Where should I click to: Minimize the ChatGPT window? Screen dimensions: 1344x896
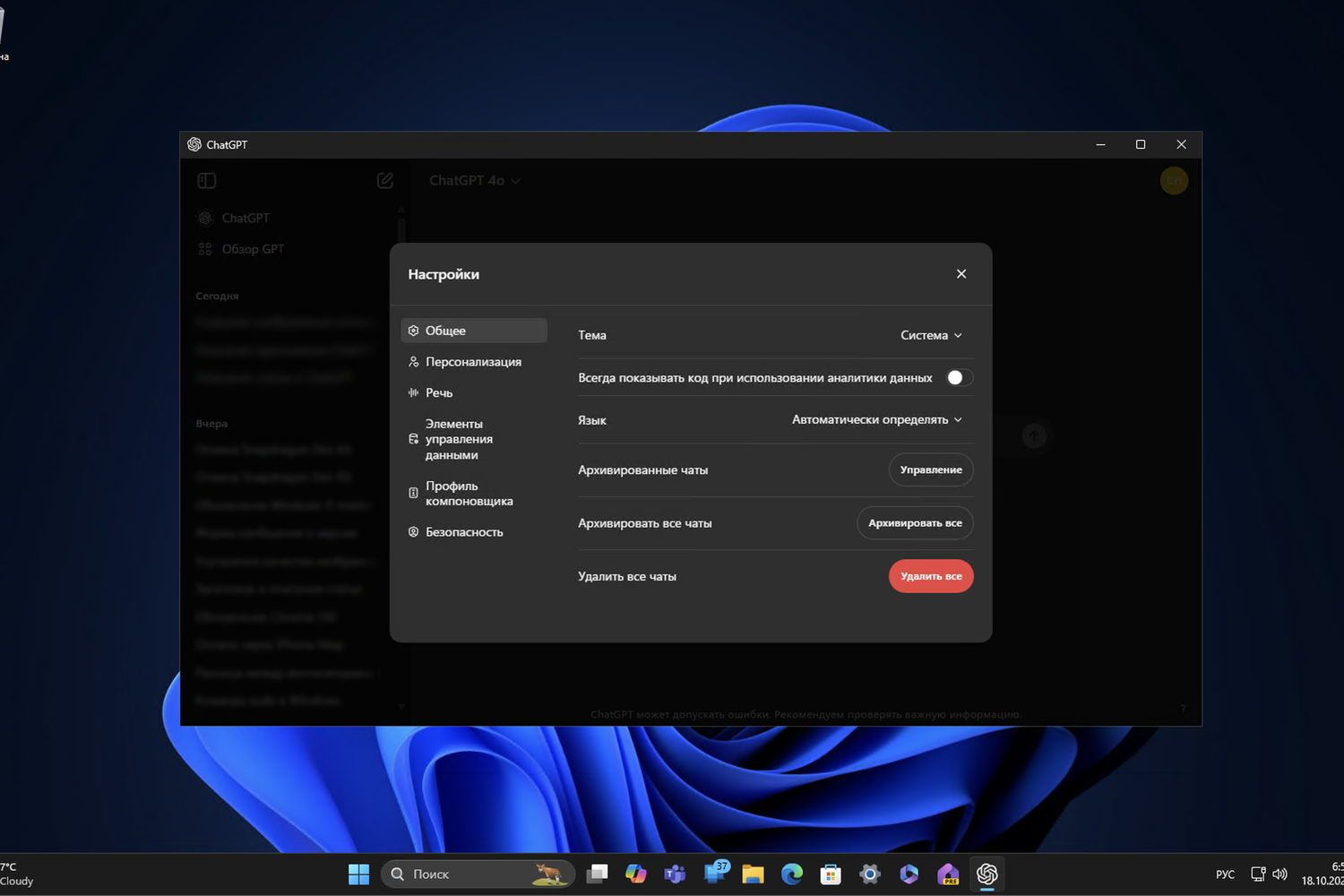click(1100, 145)
